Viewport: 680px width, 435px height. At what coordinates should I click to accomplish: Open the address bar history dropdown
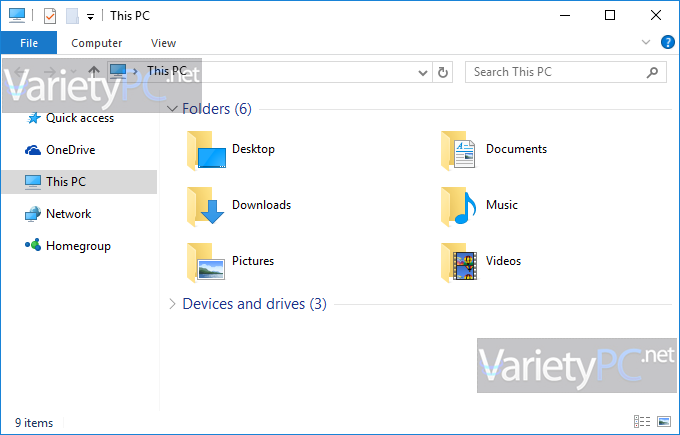[423, 72]
